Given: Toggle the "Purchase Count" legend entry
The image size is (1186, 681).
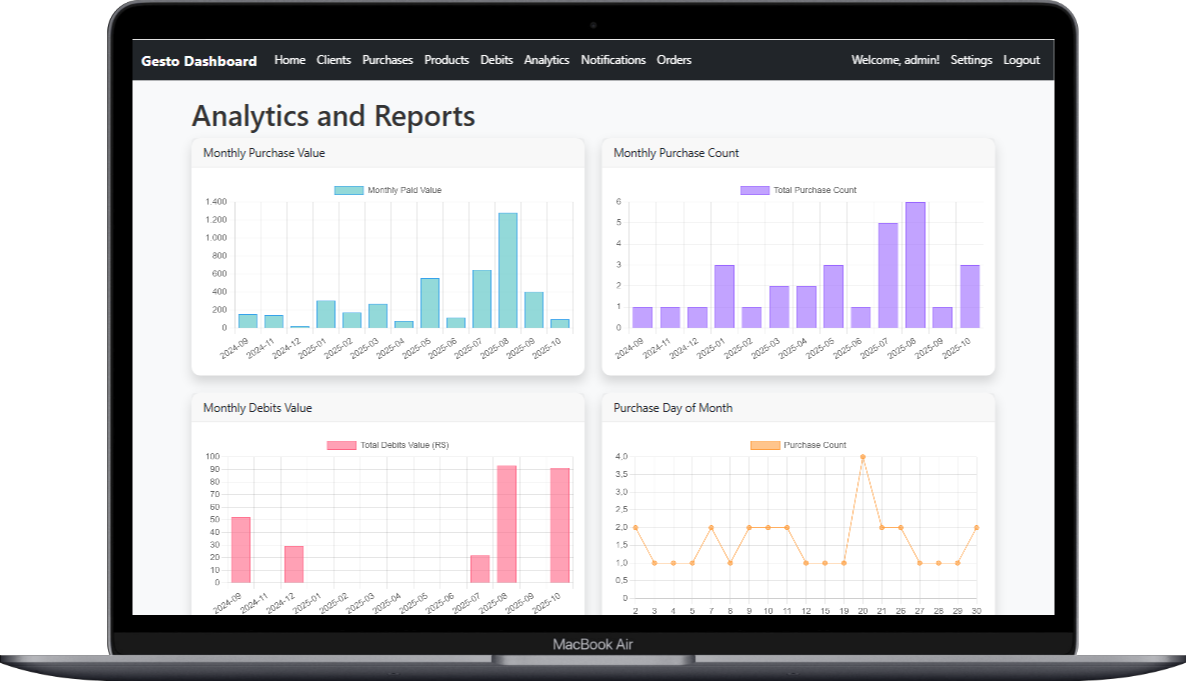Looking at the screenshot, I should pyautogui.click(x=796, y=444).
